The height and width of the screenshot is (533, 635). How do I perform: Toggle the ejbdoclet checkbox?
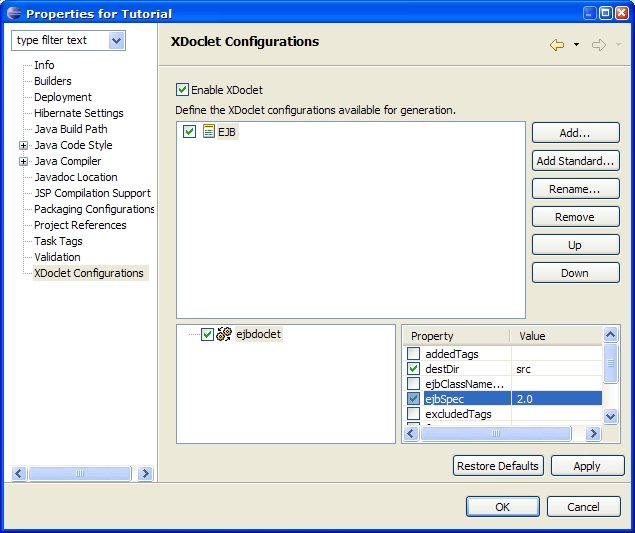coord(207,335)
